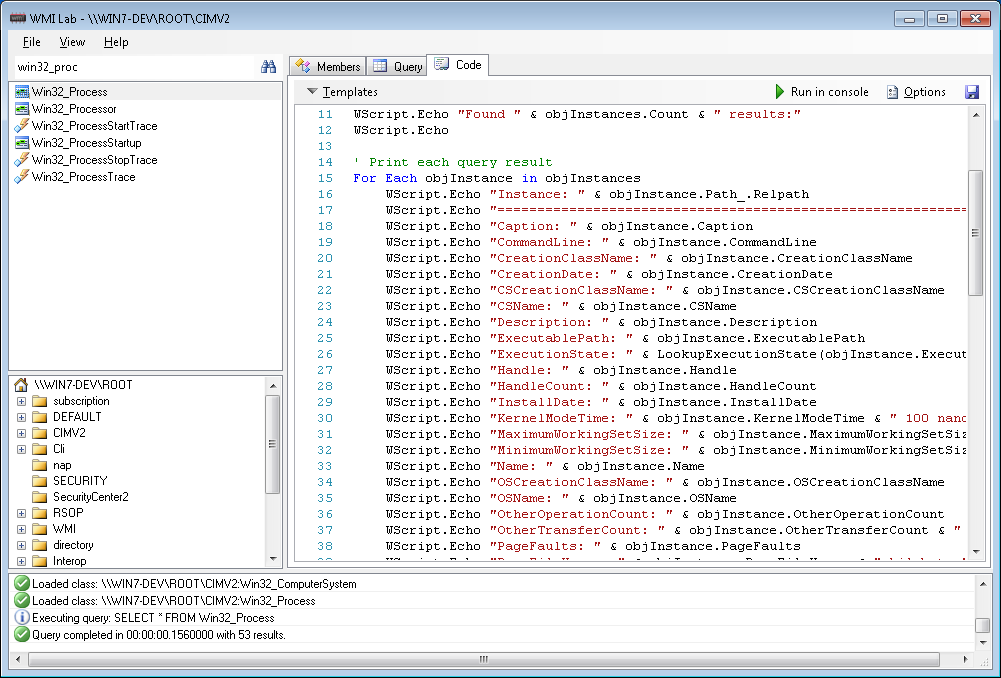Click the log panel scroll right arrow
The image size is (1001, 678).
point(965,659)
